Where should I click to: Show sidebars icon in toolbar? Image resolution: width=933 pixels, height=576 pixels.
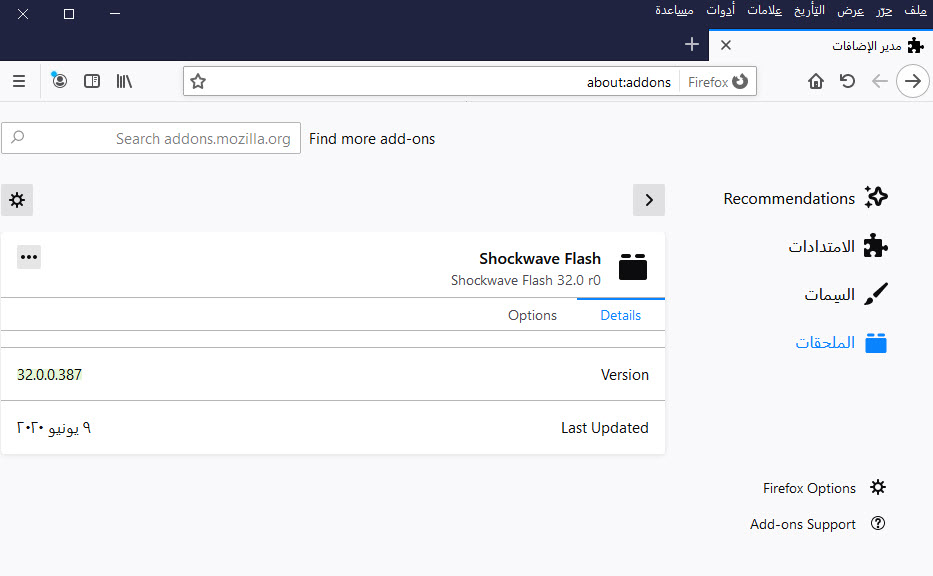tap(92, 81)
